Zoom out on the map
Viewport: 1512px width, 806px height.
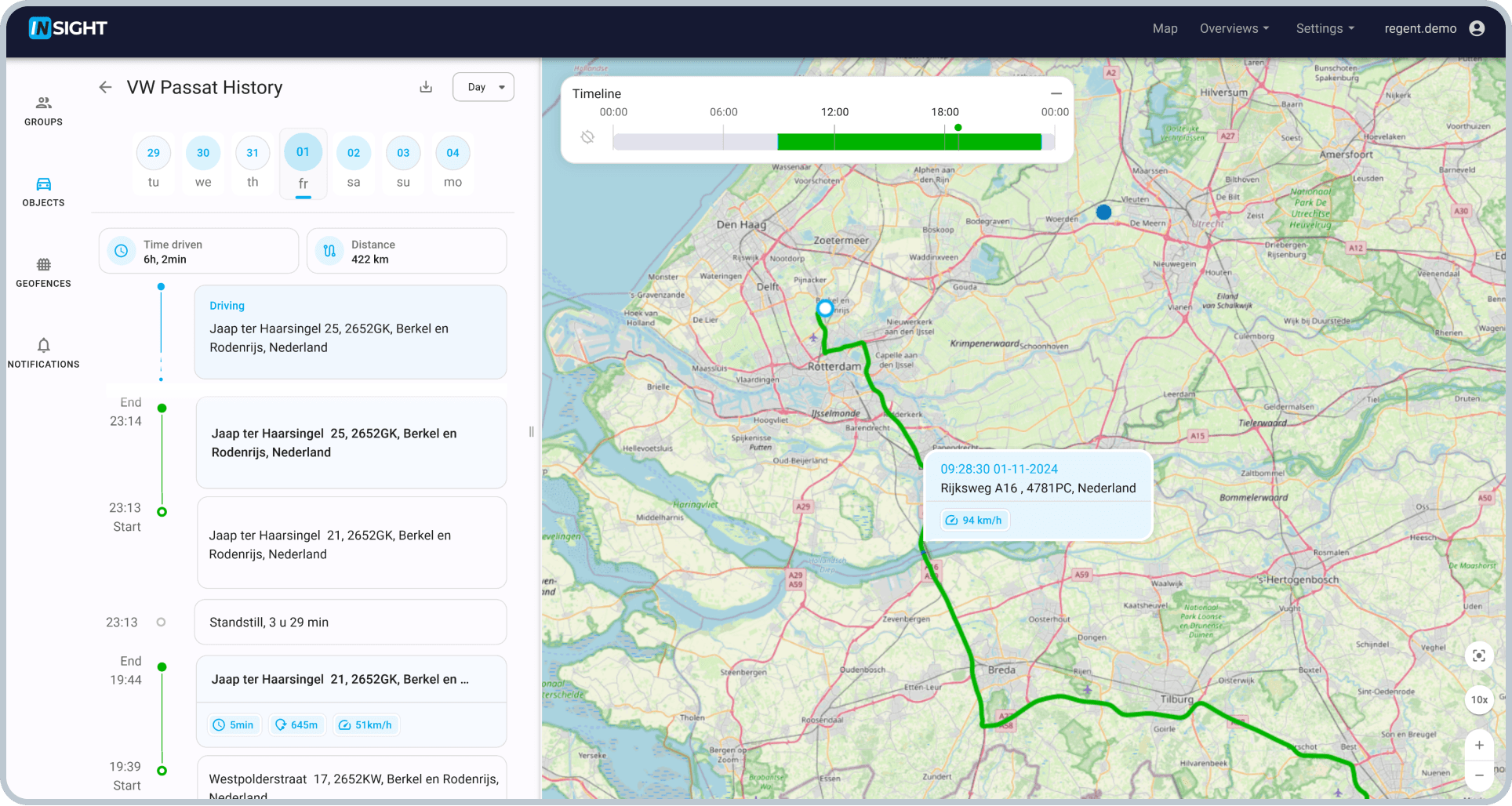(1479, 775)
